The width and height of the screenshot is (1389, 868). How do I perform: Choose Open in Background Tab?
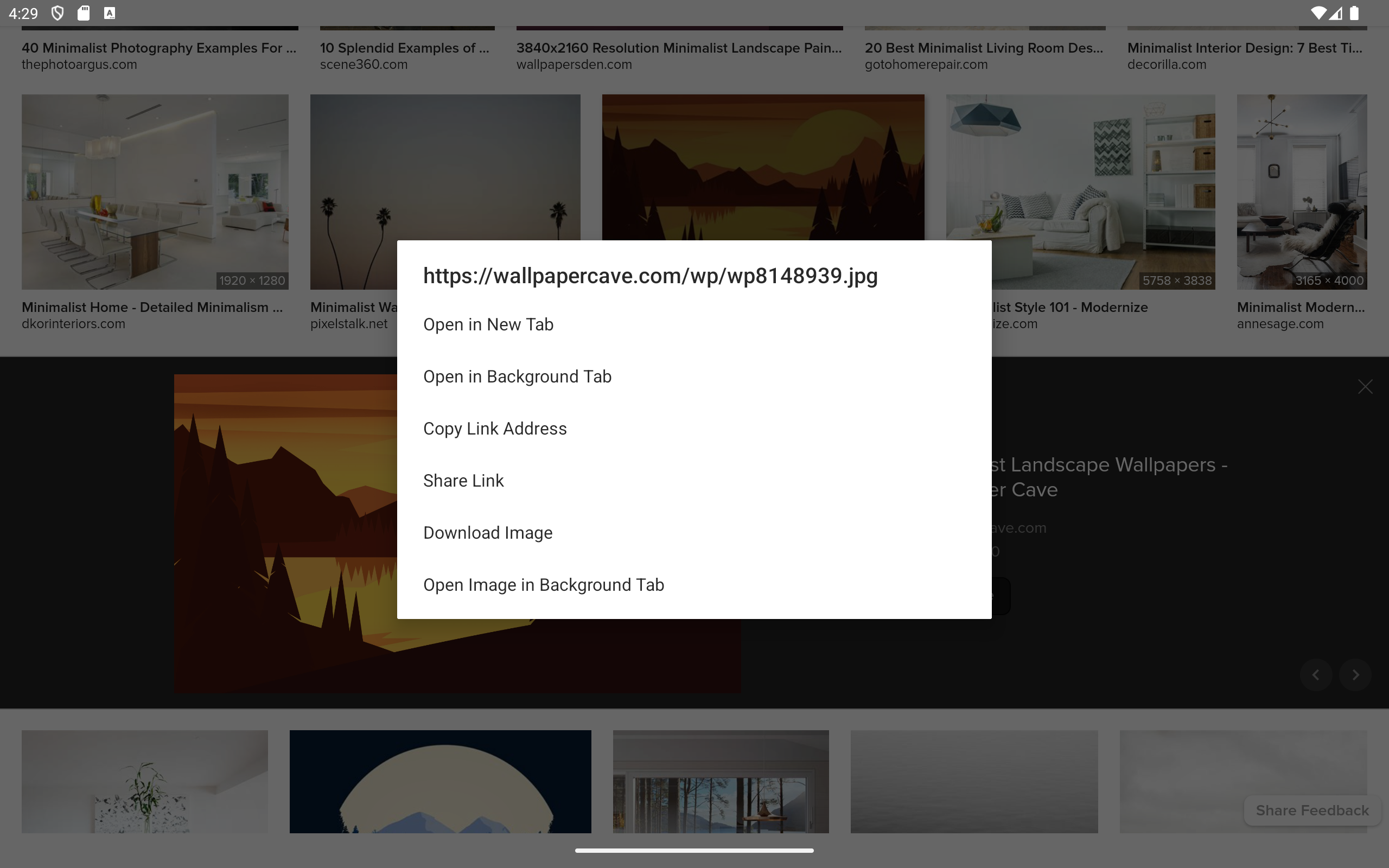coord(517,376)
